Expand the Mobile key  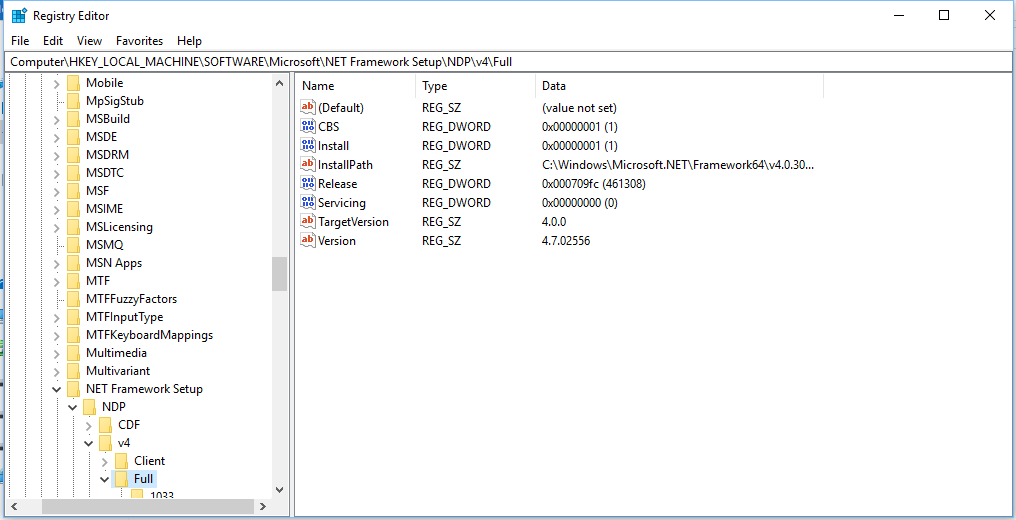point(56,83)
